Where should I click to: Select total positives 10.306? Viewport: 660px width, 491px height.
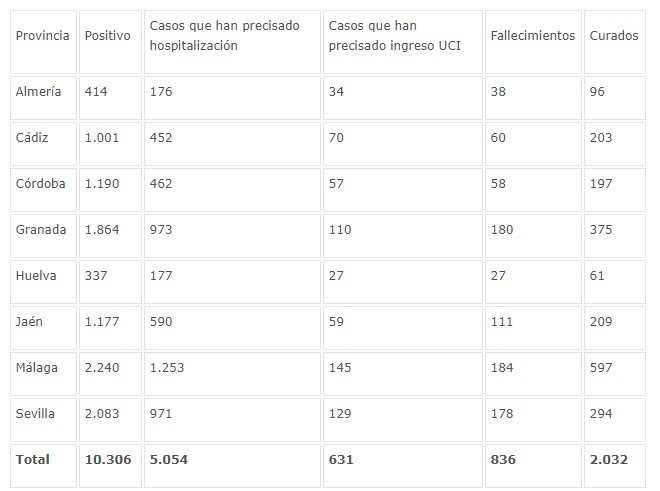108,459
